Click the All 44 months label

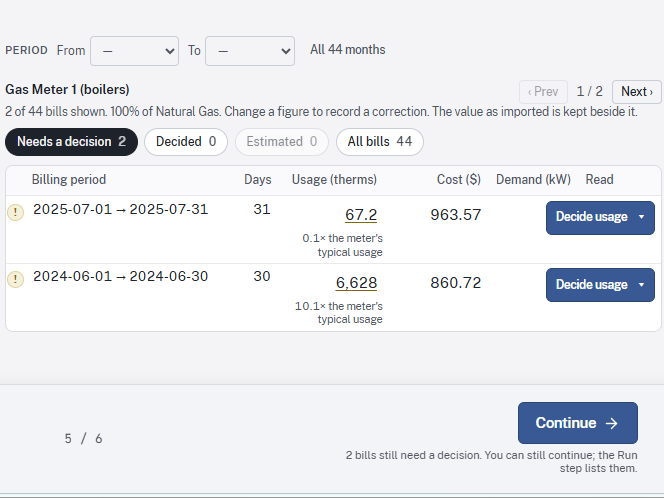click(348, 50)
